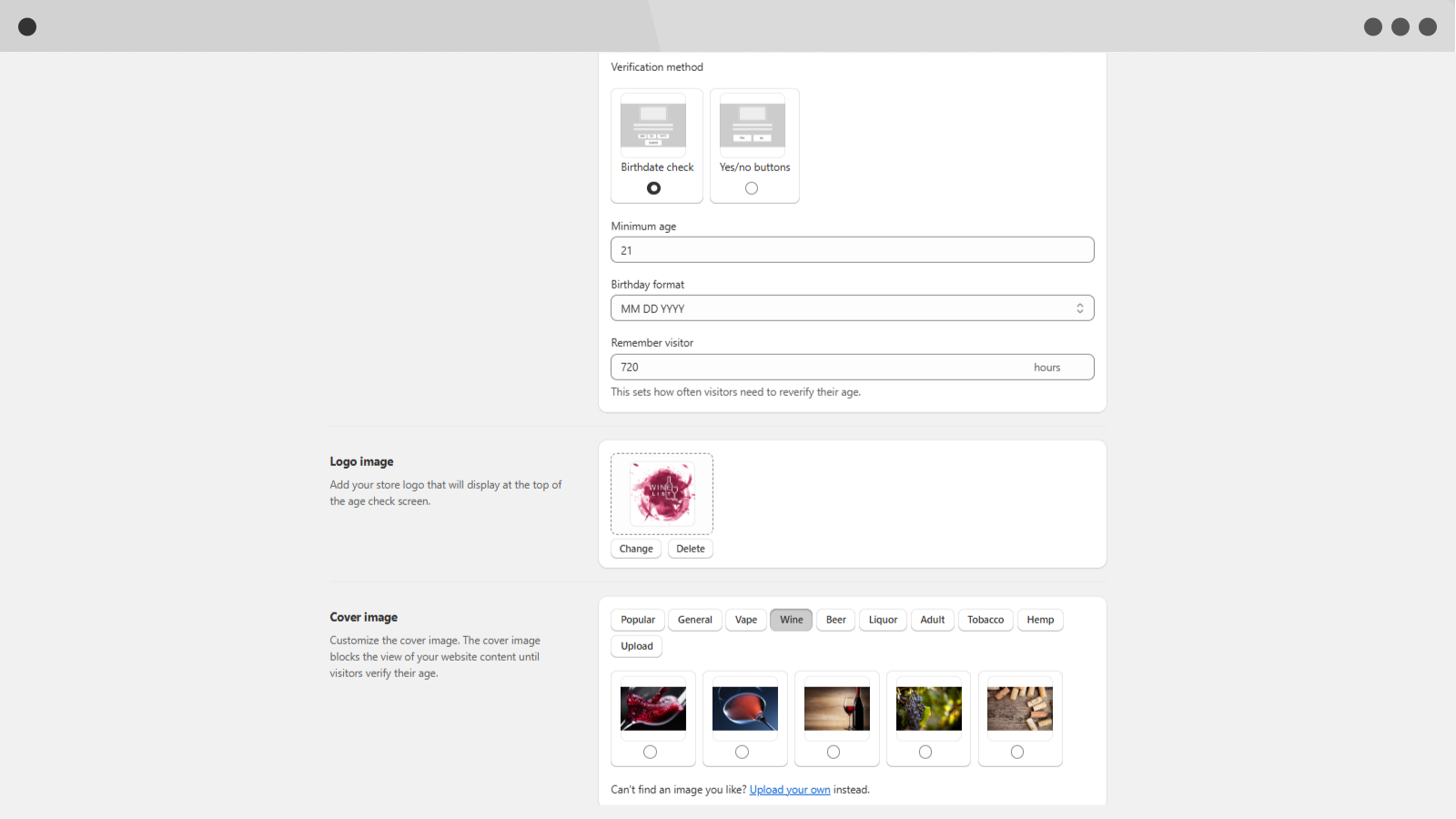Image resolution: width=1456 pixels, height=819 pixels.
Task: Click the "Cover image" heading
Action: pyautogui.click(x=363, y=617)
